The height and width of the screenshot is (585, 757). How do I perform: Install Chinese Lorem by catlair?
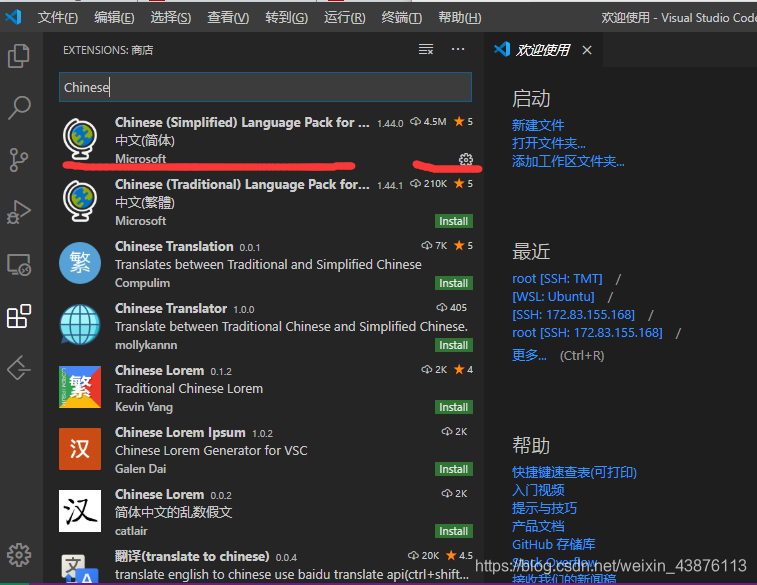(453, 531)
